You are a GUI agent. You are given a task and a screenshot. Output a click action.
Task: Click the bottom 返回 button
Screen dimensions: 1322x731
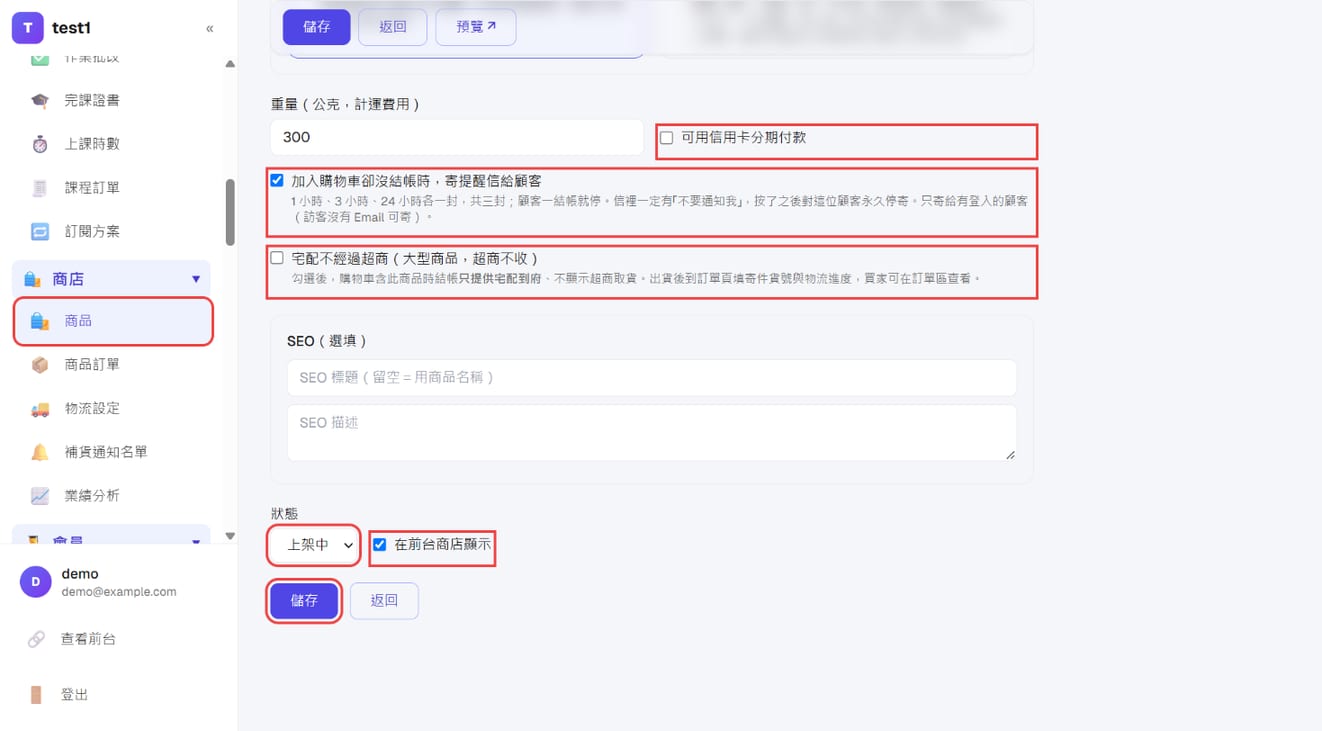pyautogui.click(x=384, y=601)
